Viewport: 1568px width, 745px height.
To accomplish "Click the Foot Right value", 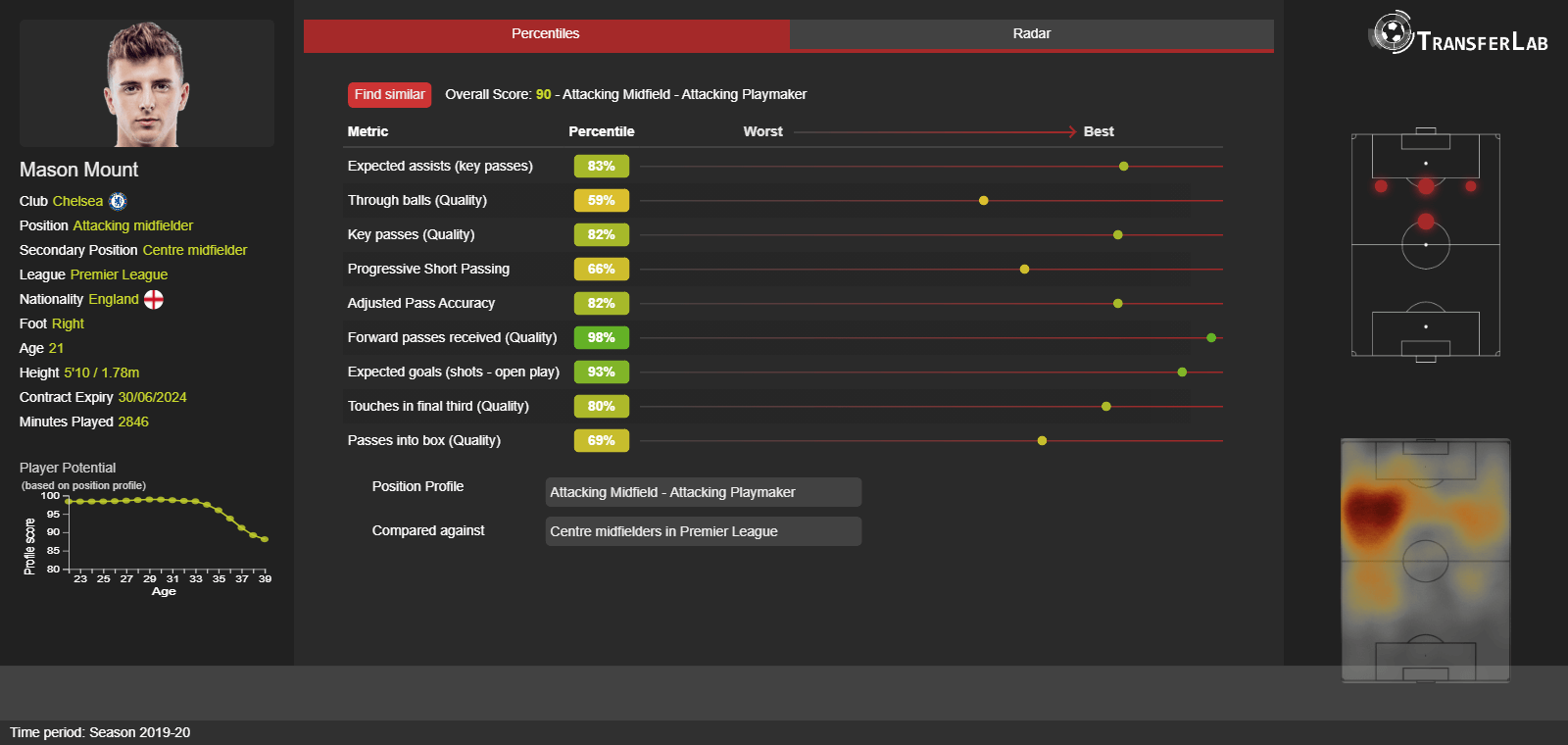I will tap(68, 323).
